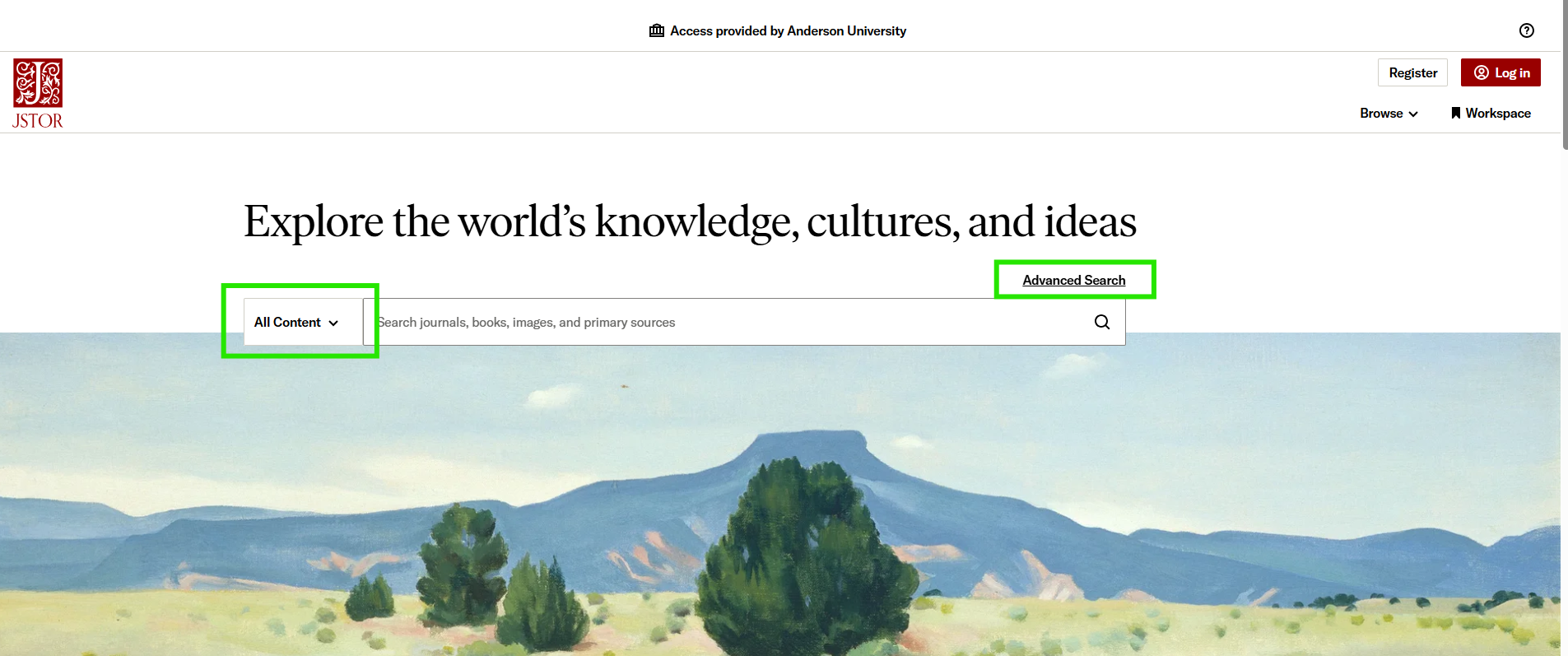Click Access provided by Anderson University text

(x=788, y=30)
